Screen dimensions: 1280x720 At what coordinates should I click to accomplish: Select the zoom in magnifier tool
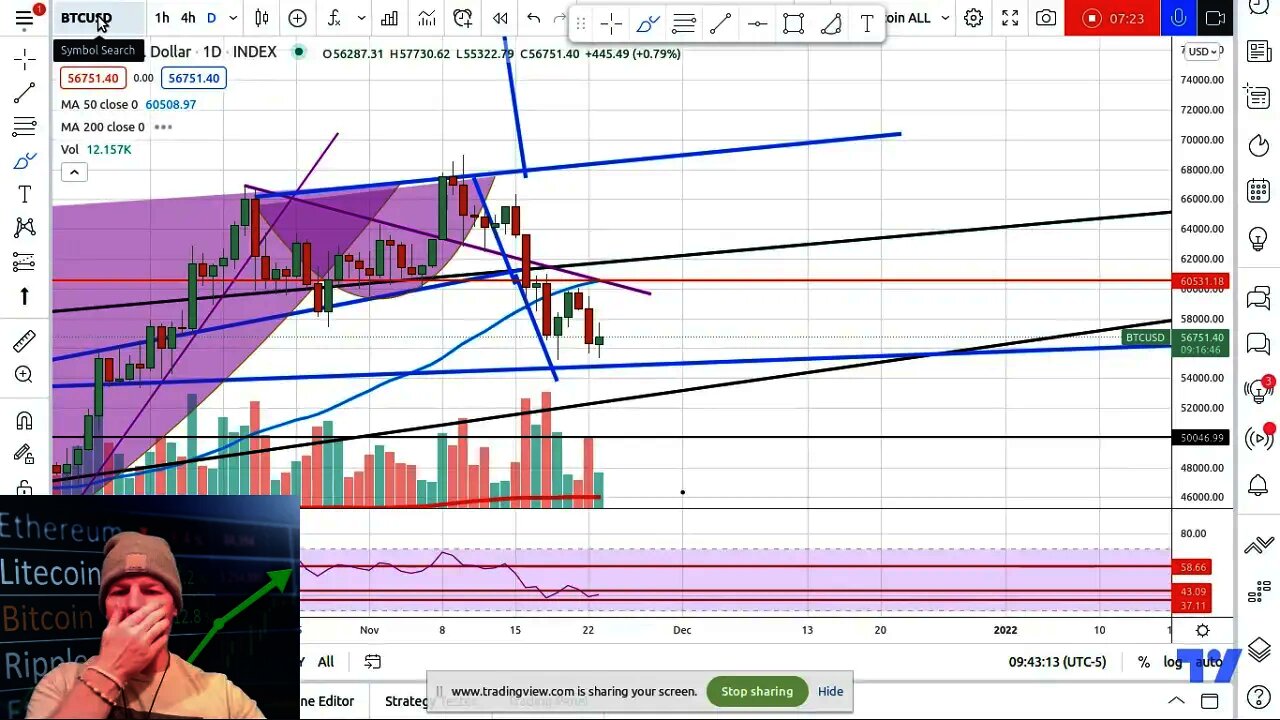coord(24,375)
